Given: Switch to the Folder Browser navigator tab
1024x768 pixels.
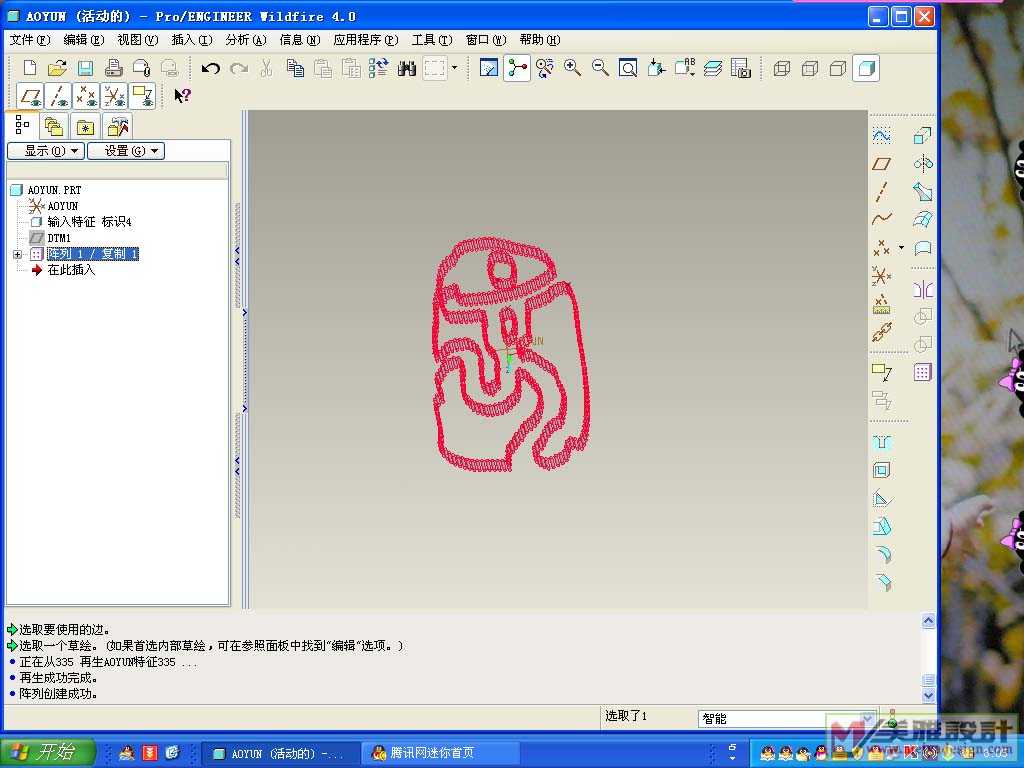Looking at the screenshot, I should [x=54, y=125].
